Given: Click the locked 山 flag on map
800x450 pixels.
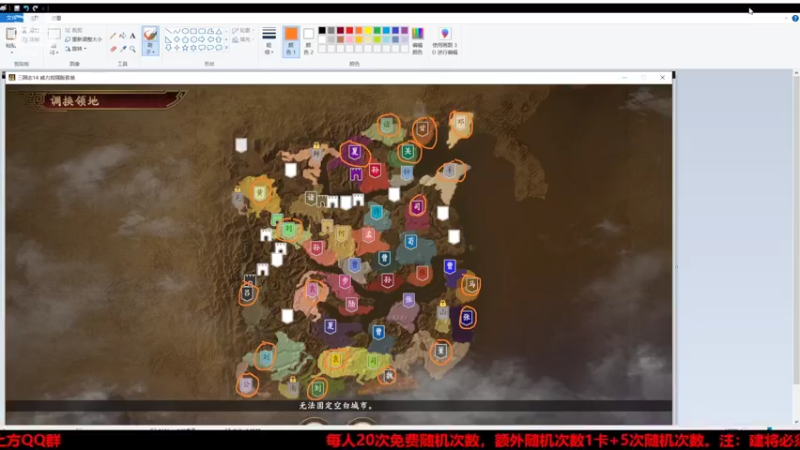Looking at the screenshot, I should pos(442,311).
